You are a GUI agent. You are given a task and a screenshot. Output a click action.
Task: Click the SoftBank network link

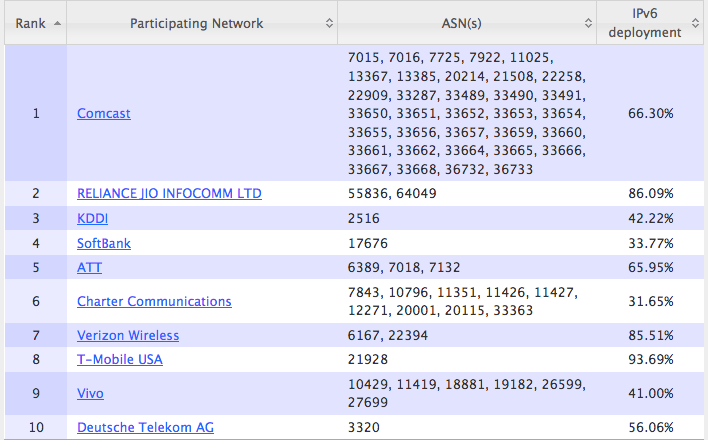click(x=104, y=243)
